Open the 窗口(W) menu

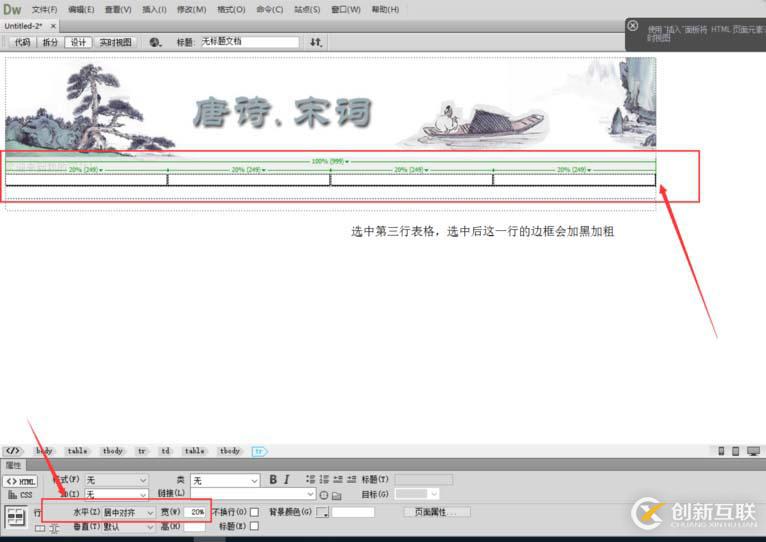tap(346, 9)
